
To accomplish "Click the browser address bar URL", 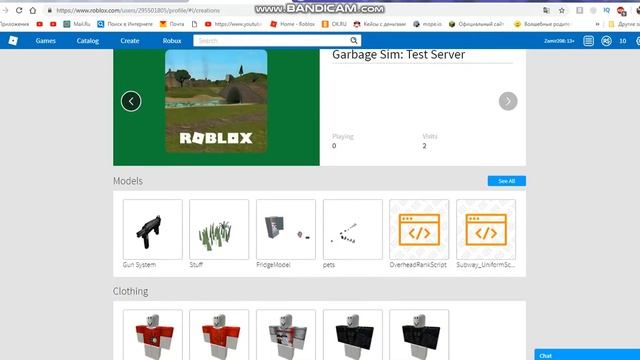I will (x=138, y=10).
